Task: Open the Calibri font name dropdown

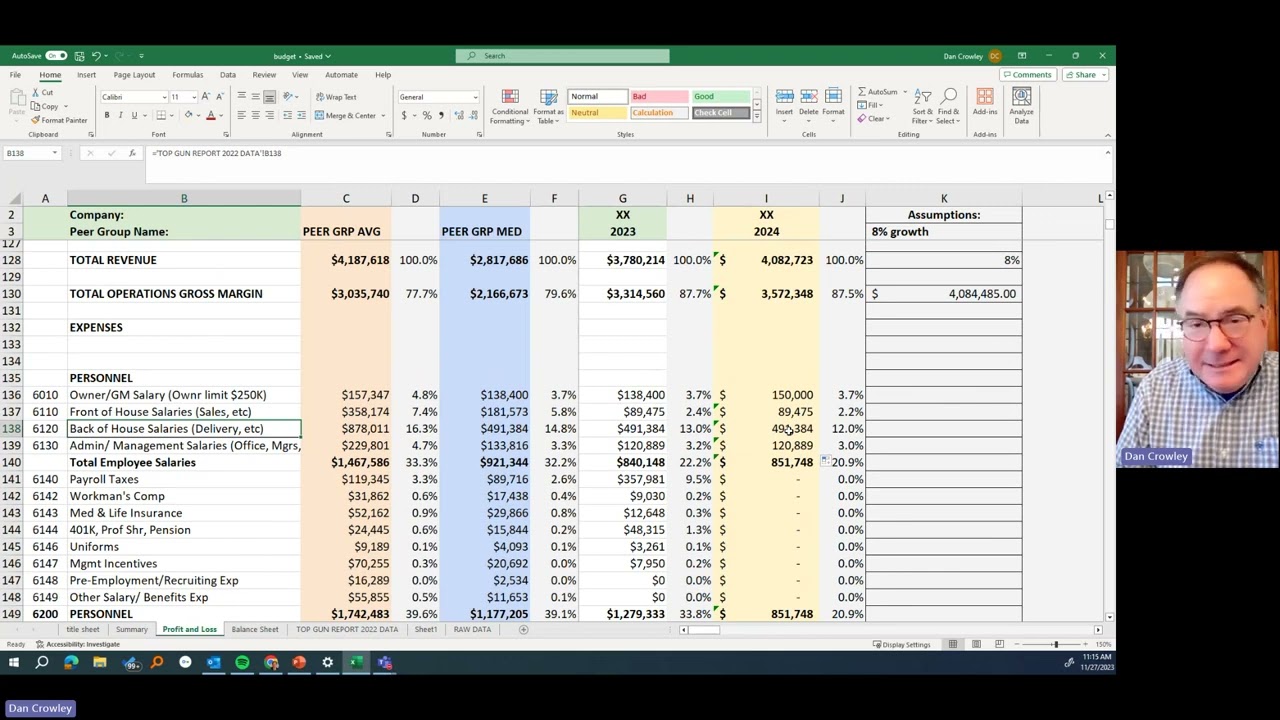Action: [164, 97]
